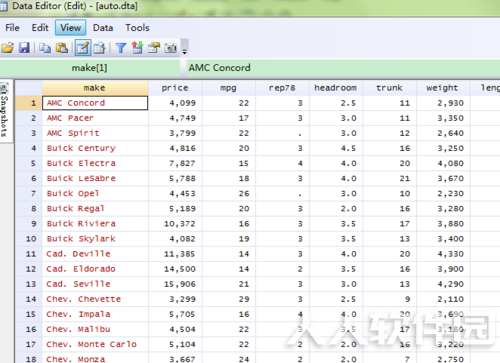The width and height of the screenshot is (500, 363).
Task: Click the AMC Spirit cell
Action: (95, 133)
